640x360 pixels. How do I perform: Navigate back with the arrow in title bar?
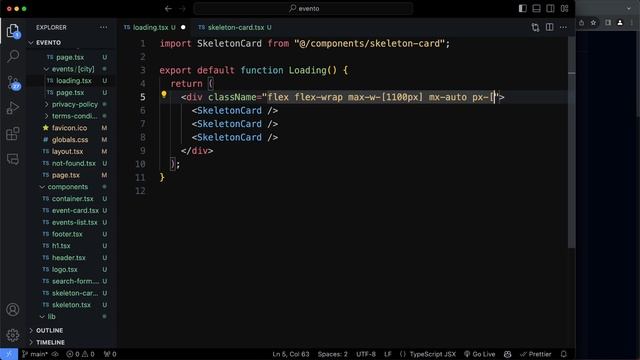point(168,9)
